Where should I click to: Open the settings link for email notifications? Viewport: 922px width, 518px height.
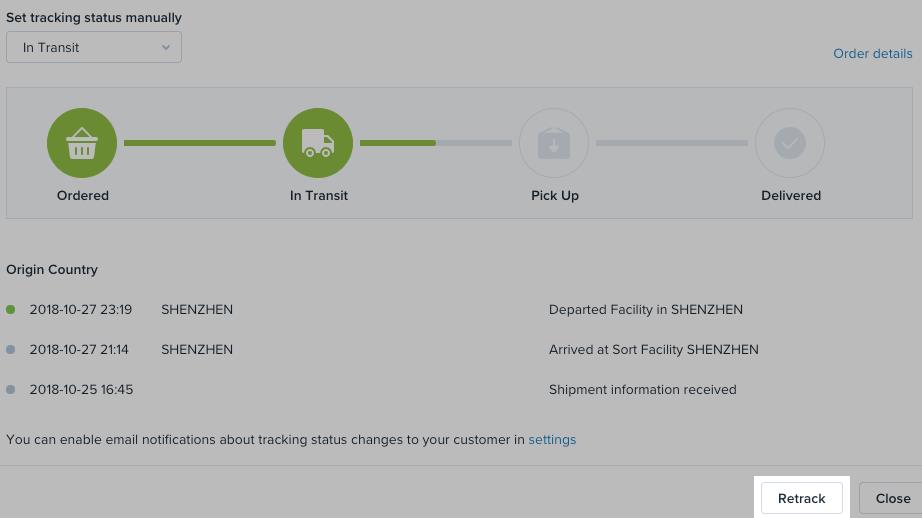point(552,440)
